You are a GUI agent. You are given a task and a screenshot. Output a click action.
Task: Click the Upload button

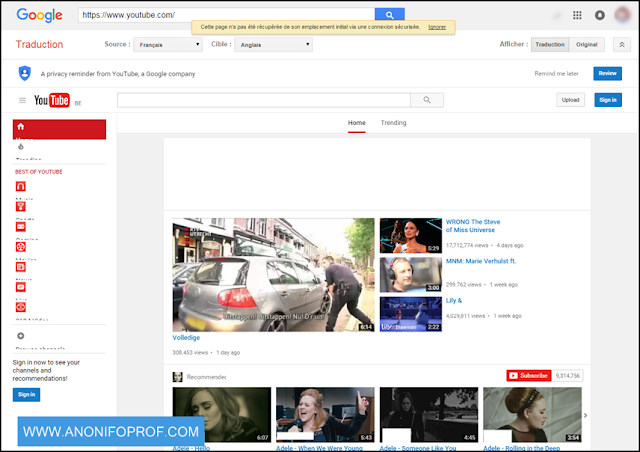571,100
